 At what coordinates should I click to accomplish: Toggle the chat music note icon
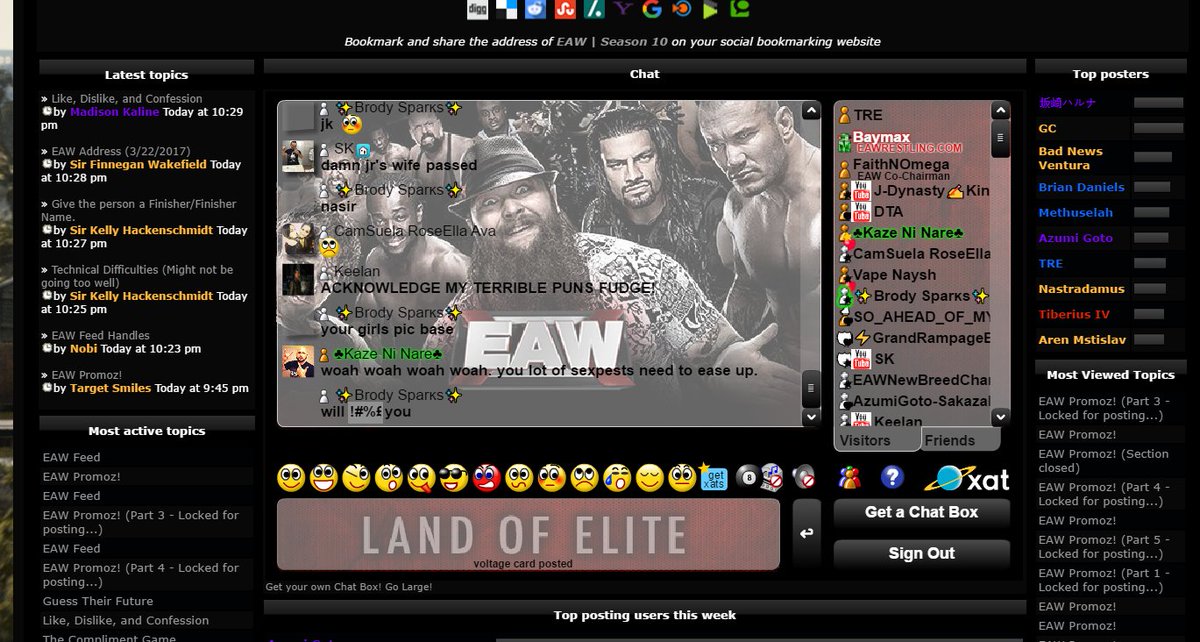[772, 476]
